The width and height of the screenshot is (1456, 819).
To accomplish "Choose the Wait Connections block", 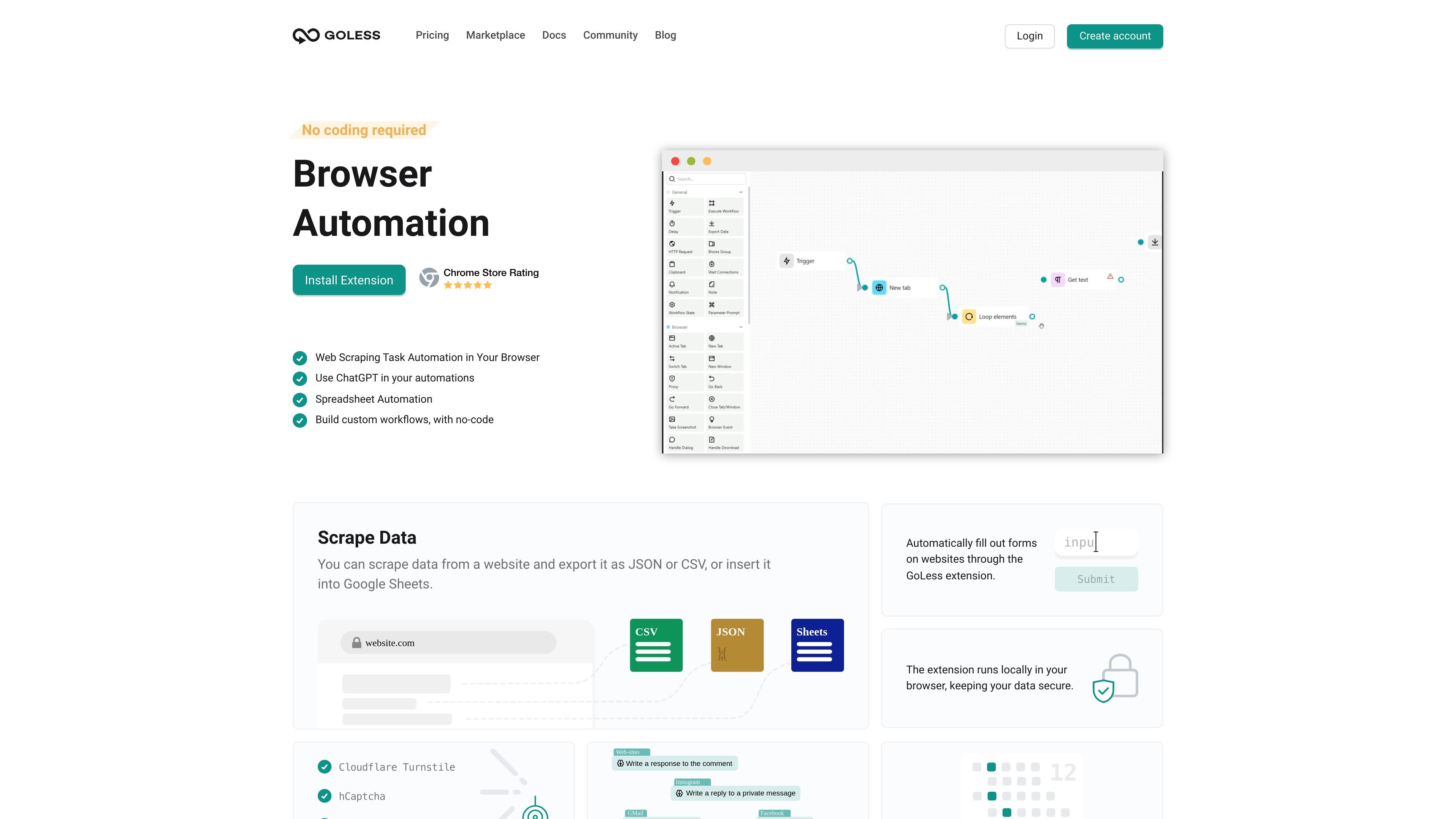I will [725, 267].
